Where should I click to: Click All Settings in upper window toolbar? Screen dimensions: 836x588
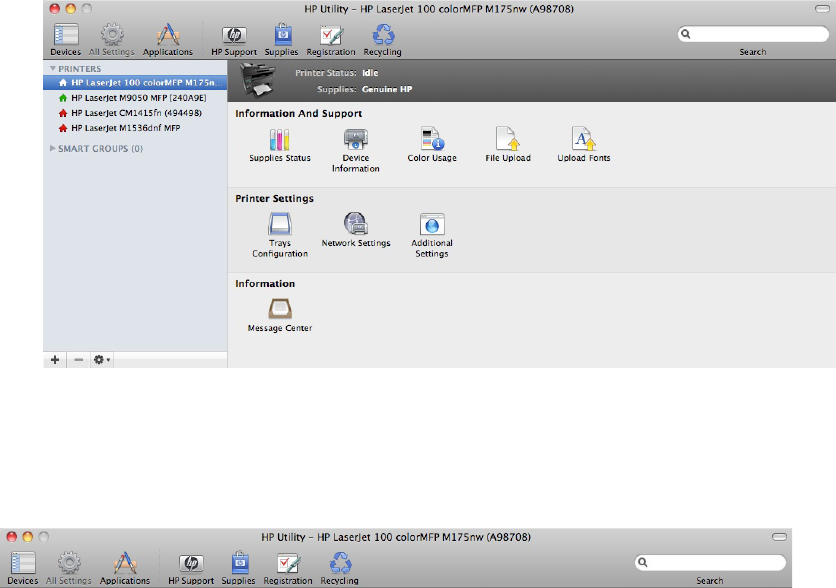click(111, 39)
